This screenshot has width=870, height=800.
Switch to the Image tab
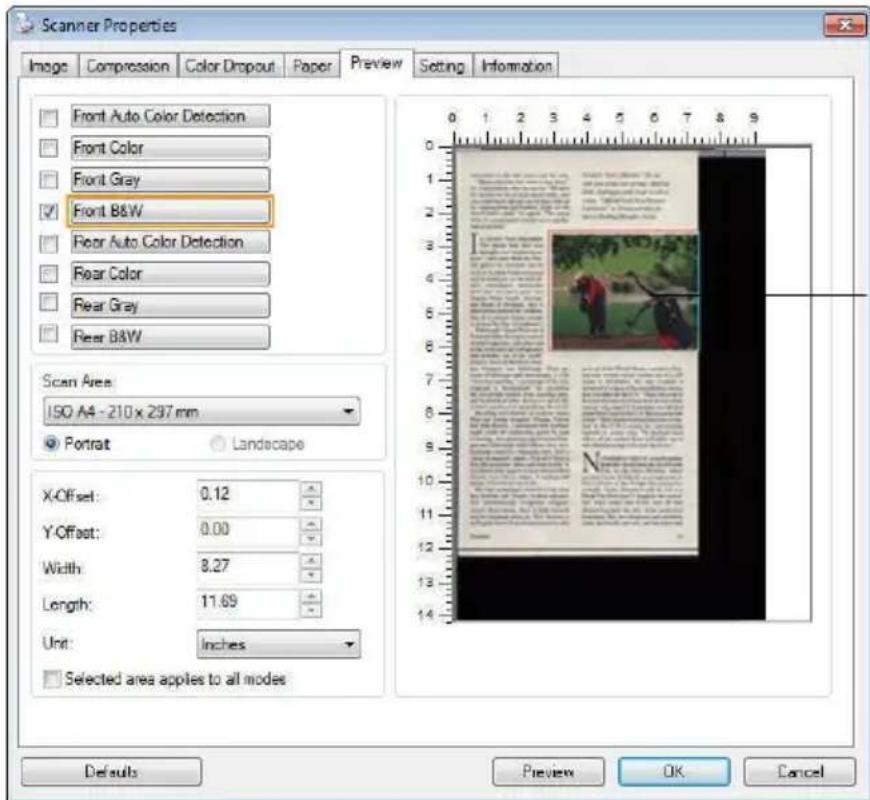(49, 66)
